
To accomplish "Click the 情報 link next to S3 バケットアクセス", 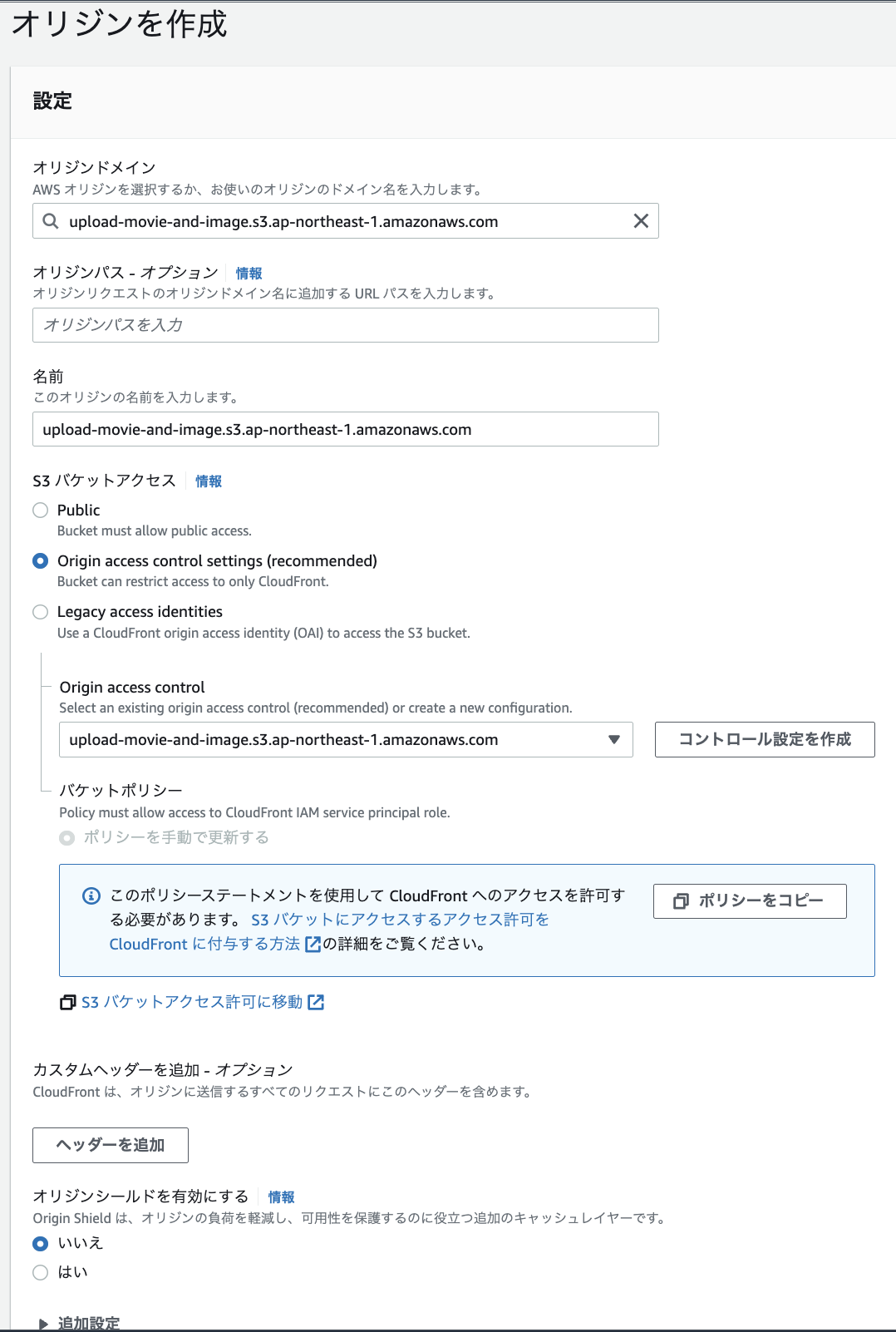I will (x=208, y=481).
